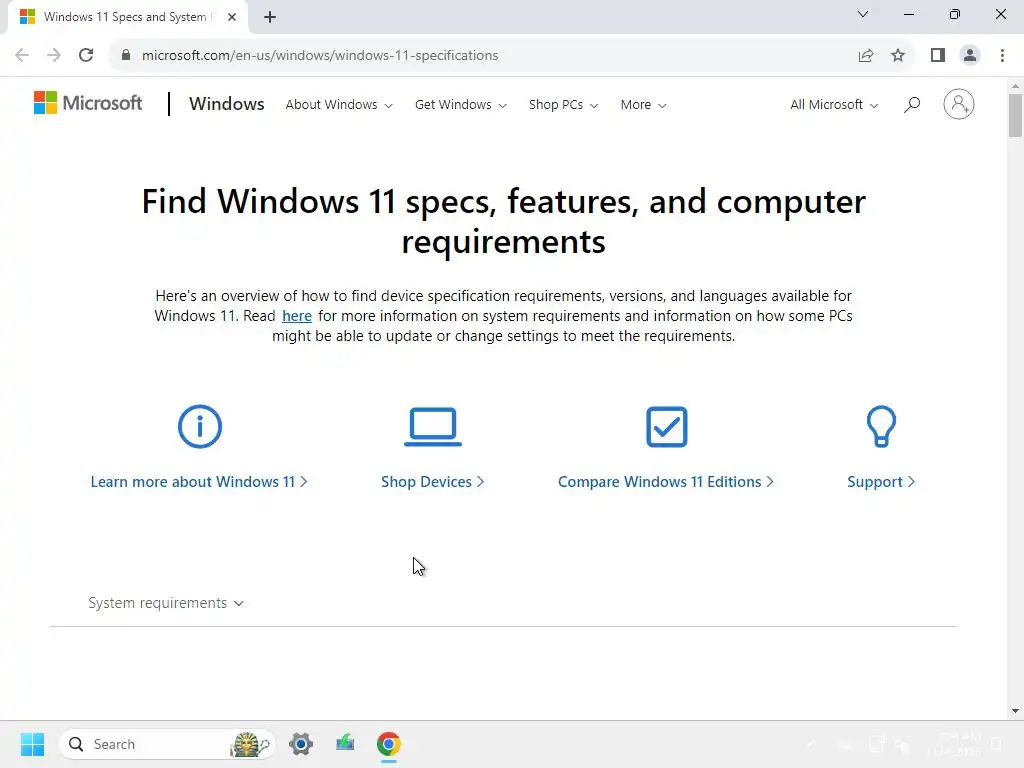Viewport: 1024px width, 768px height.
Task: Select the Windows 11 Specs browser tab
Action: pos(128,17)
